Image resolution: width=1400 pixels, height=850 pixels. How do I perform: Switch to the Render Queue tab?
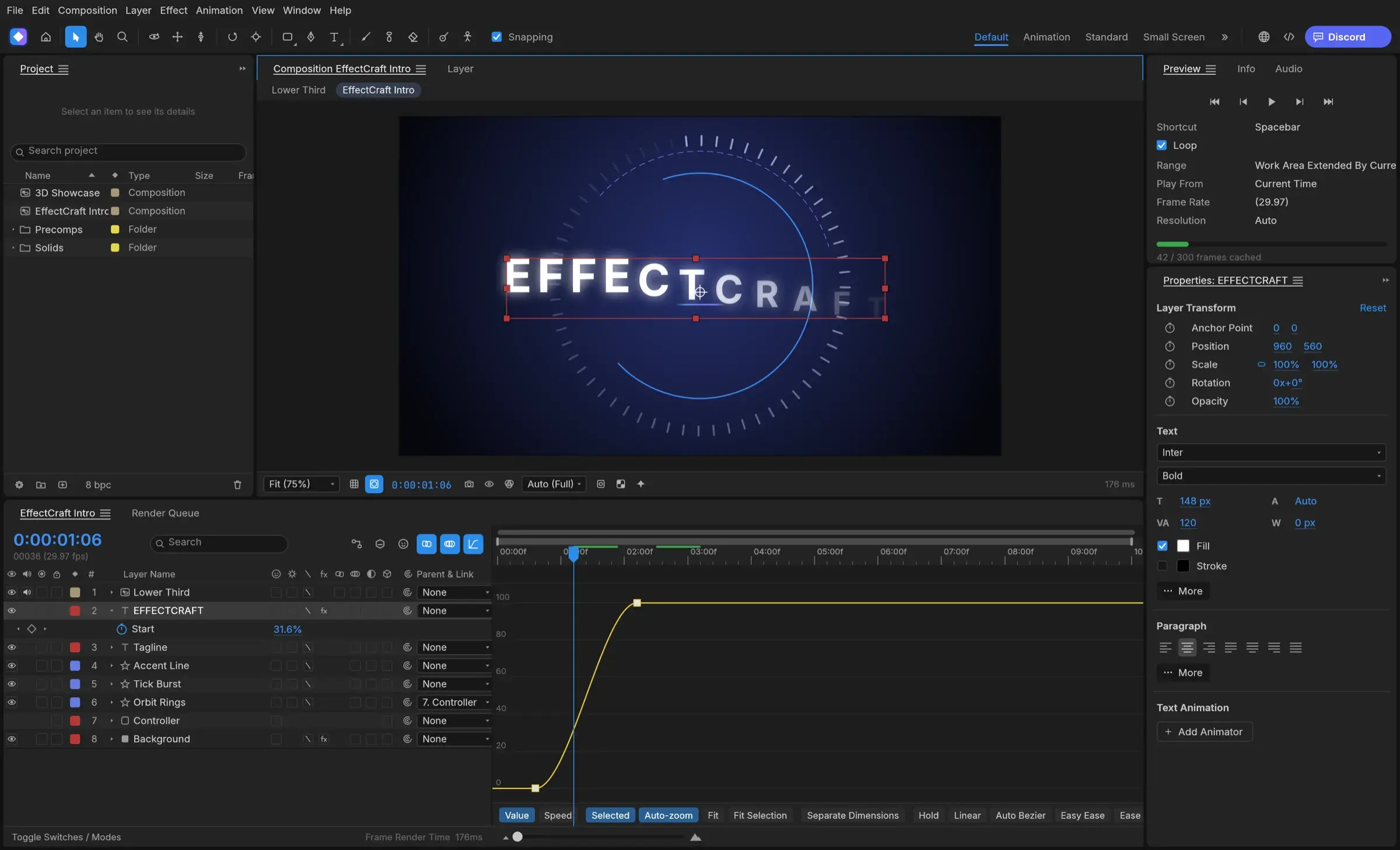click(x=165, y=513)
